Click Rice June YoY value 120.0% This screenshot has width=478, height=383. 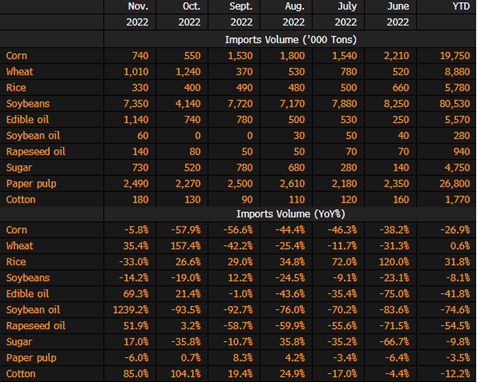coord(394,262)
